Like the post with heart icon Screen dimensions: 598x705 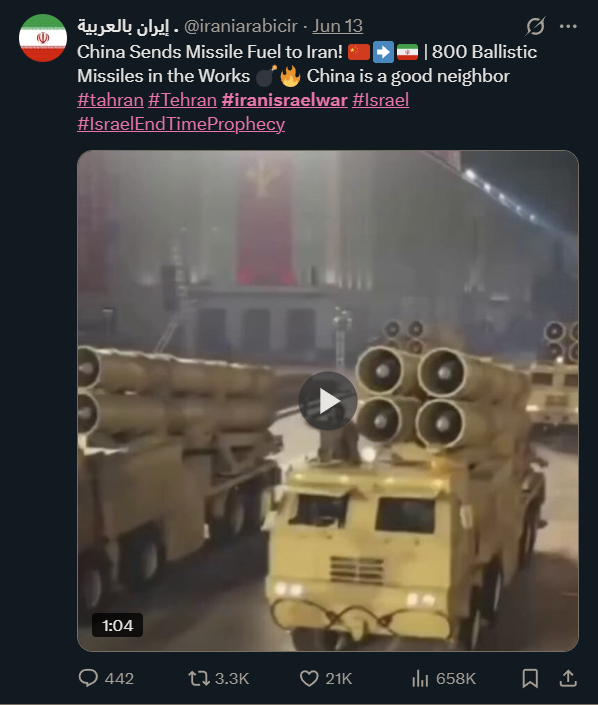309,678
